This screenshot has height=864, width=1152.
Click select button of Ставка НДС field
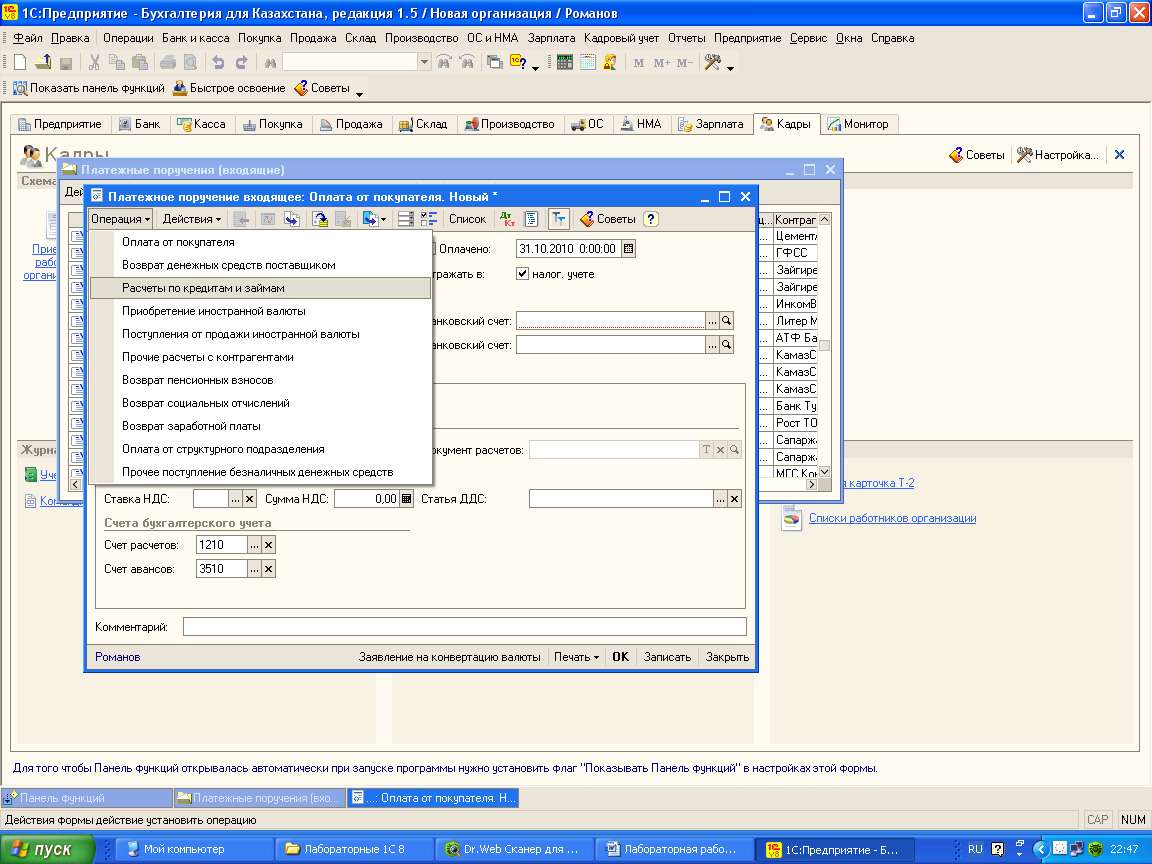tap(235, 499)
